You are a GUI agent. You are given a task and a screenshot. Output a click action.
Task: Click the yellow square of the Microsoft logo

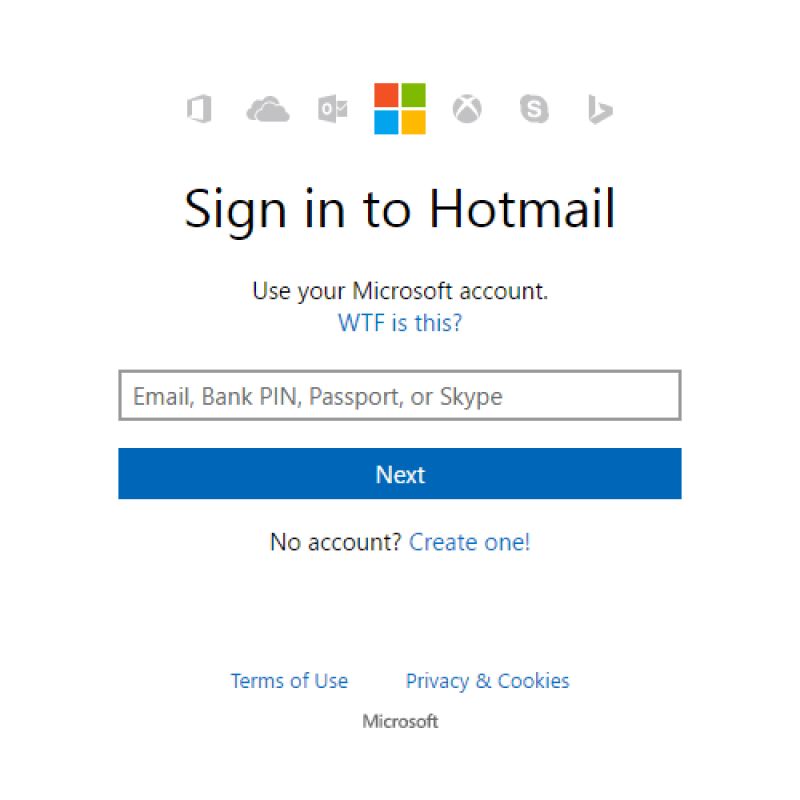[x=414, y=122]
